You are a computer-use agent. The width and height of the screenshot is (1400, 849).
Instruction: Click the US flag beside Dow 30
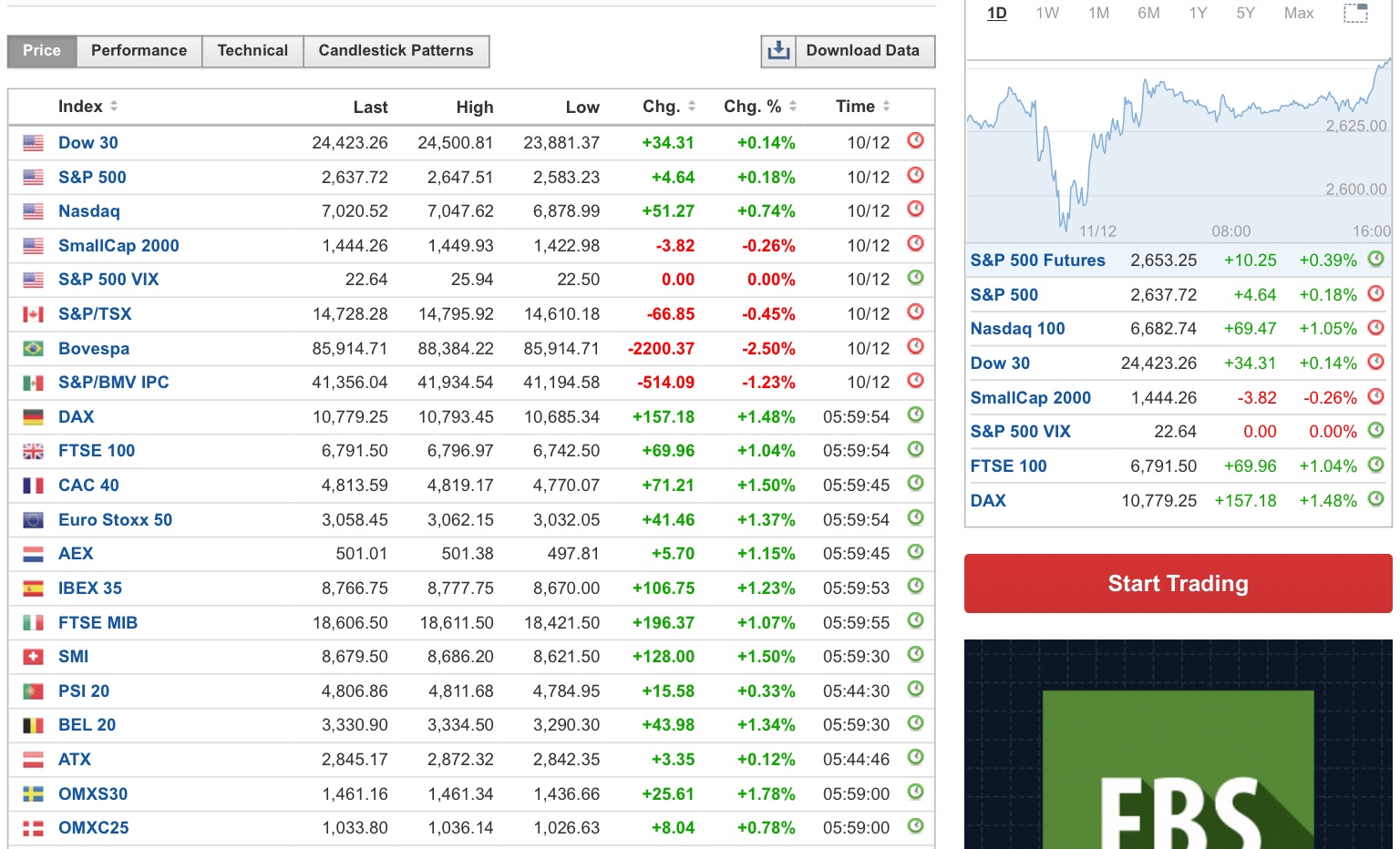[33, 143]
